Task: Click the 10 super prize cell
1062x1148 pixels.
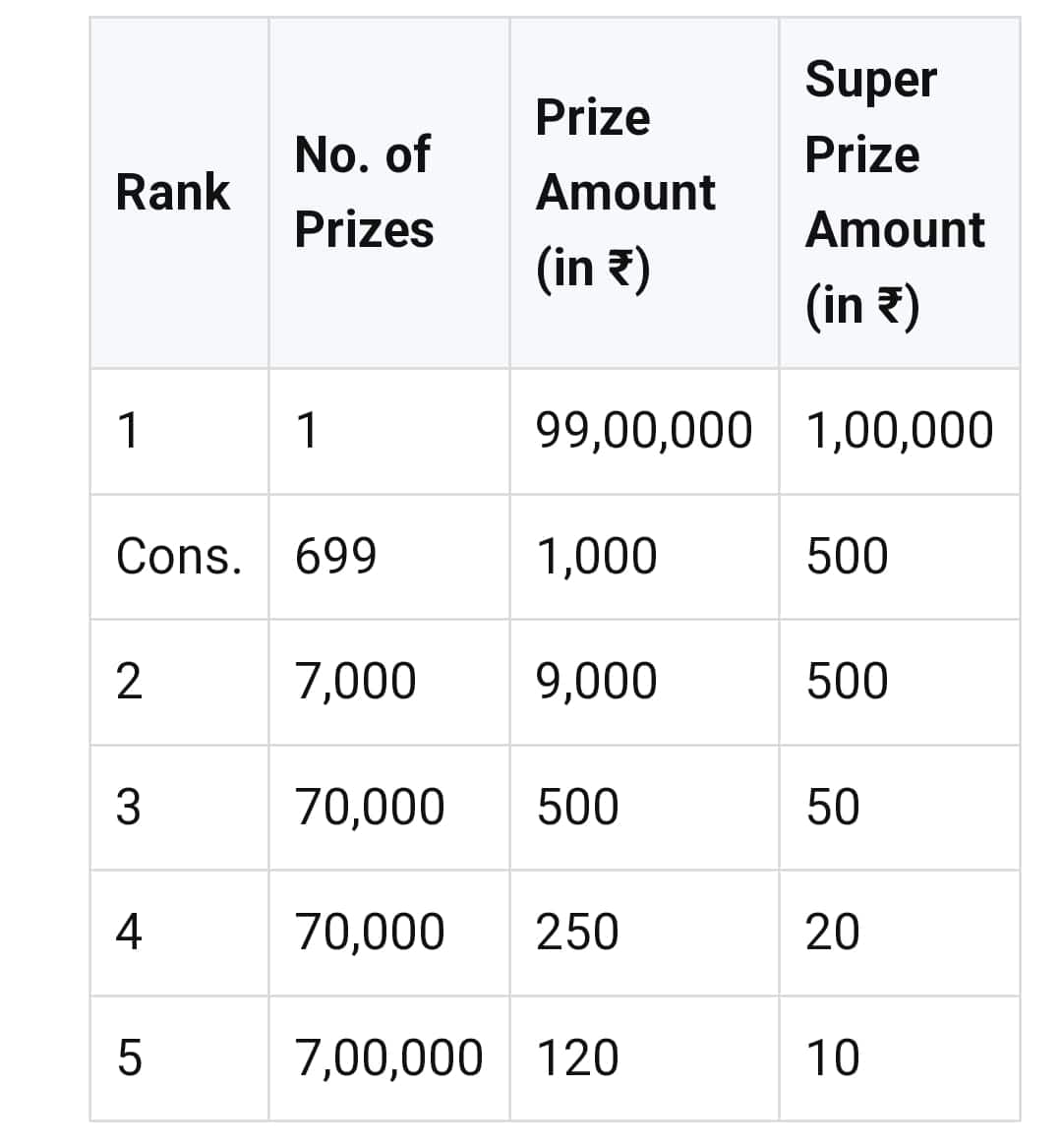Action: [x=900, y=1057]
